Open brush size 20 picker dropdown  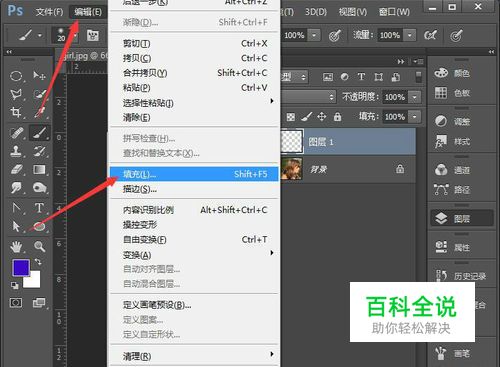[76, 35]
